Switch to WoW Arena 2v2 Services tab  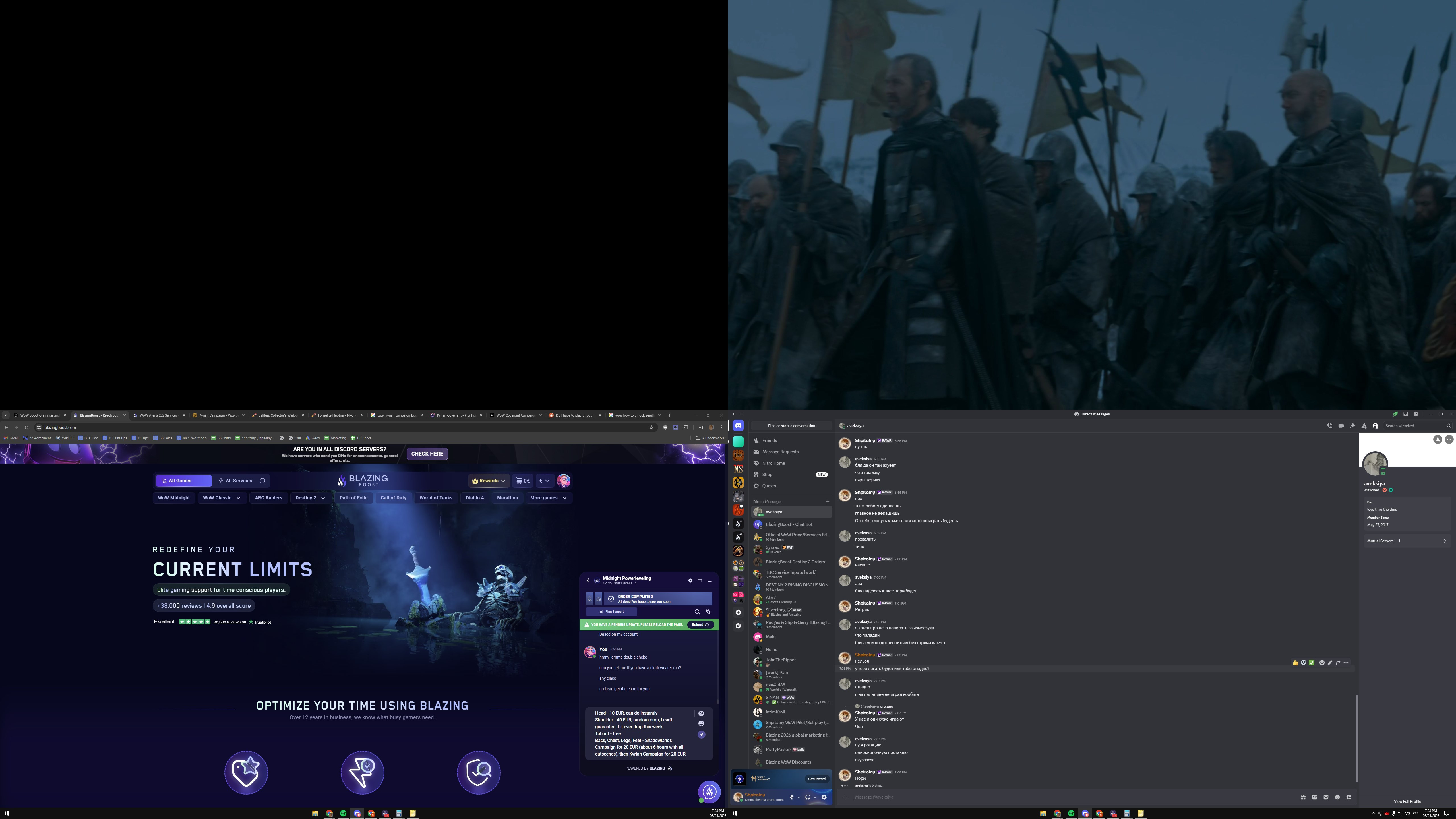159,415
